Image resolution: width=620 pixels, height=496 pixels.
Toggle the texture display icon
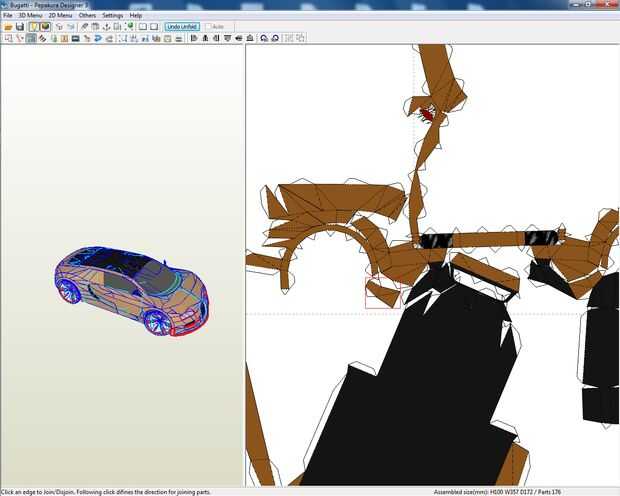pyautogui.click(x=45, y=27)
